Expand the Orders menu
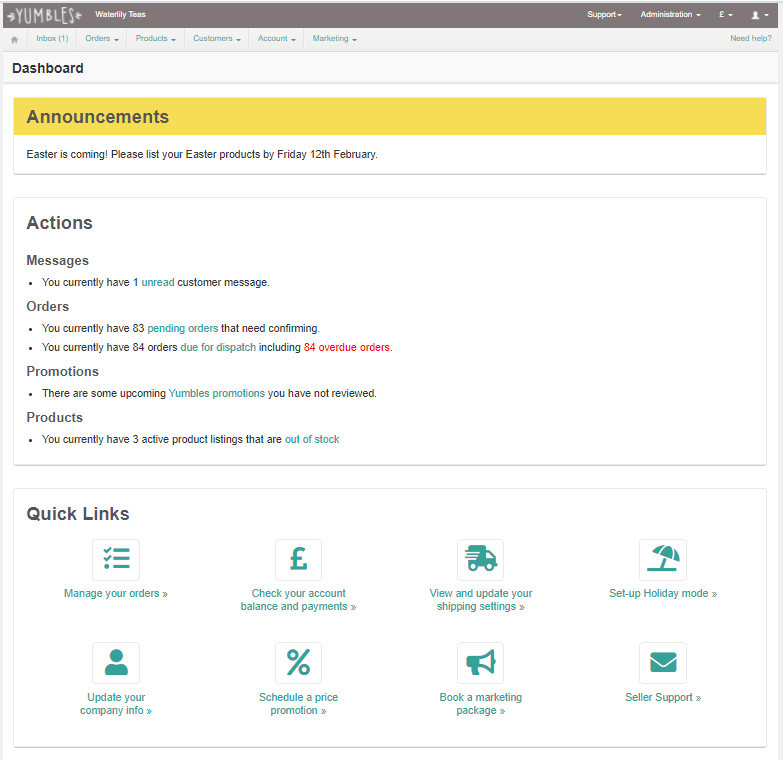783x760 pixels. pyautogui.click(x=102, y=38)
